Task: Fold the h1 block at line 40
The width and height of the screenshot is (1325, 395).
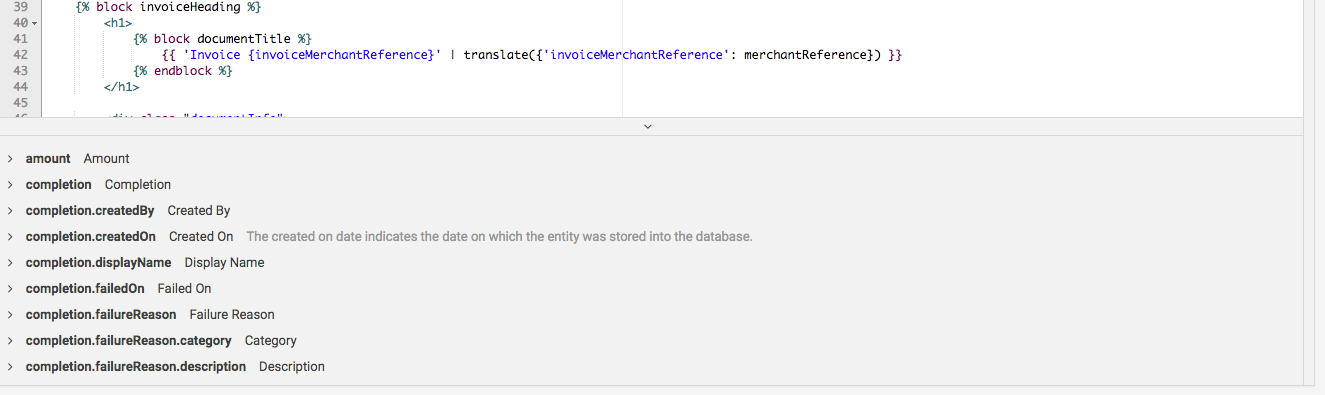Action: pos(36,23)
